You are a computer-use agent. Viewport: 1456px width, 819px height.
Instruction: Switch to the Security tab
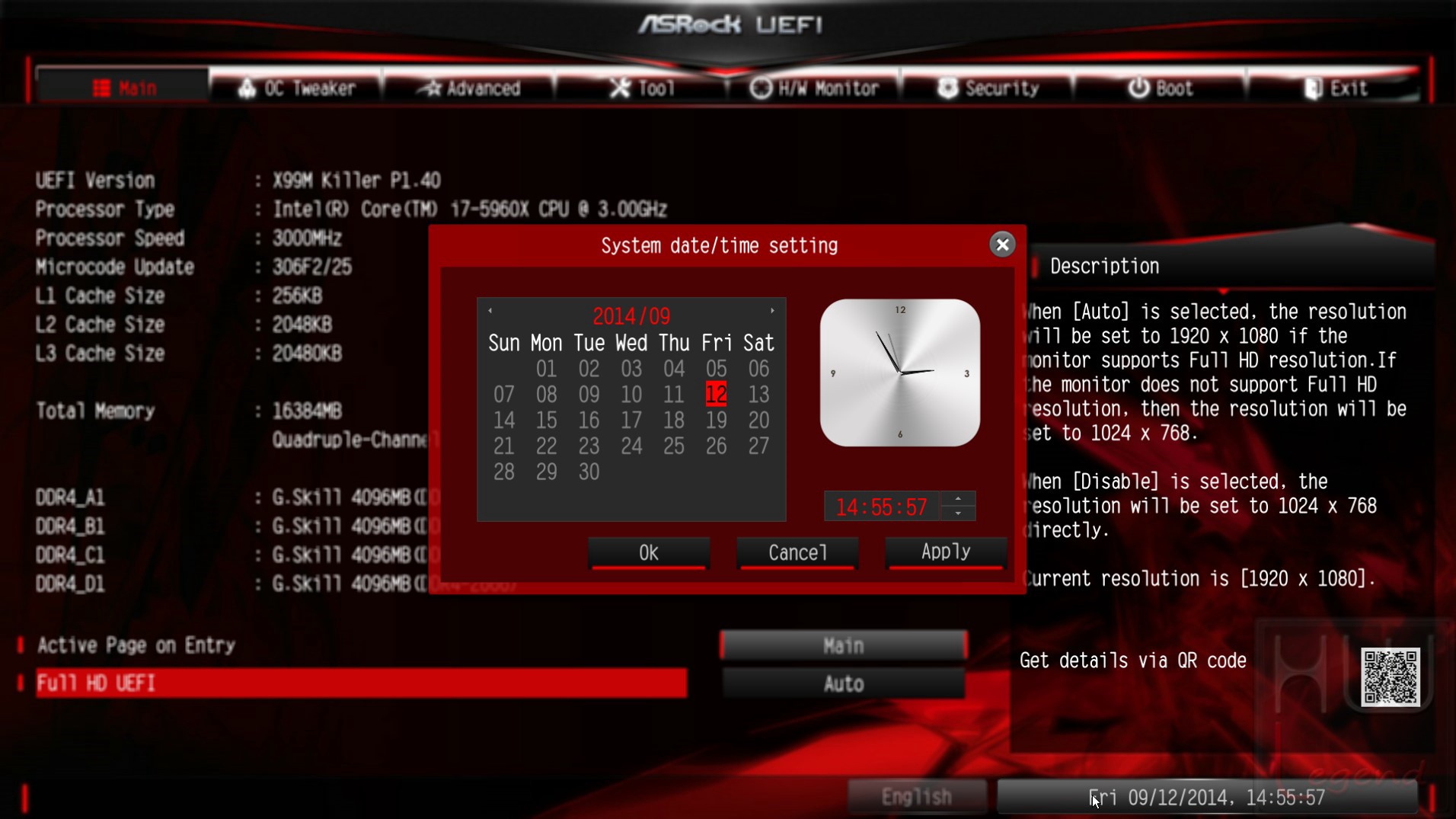(988, 88)
